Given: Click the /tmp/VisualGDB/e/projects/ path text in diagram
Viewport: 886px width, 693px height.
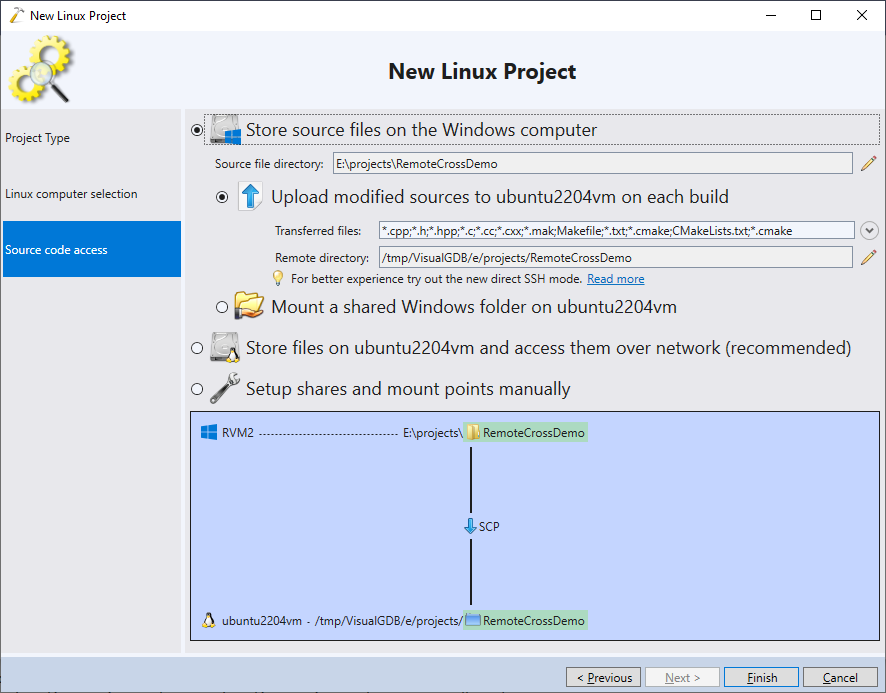Looking at the screenshot, I should [x=389, y=621].
